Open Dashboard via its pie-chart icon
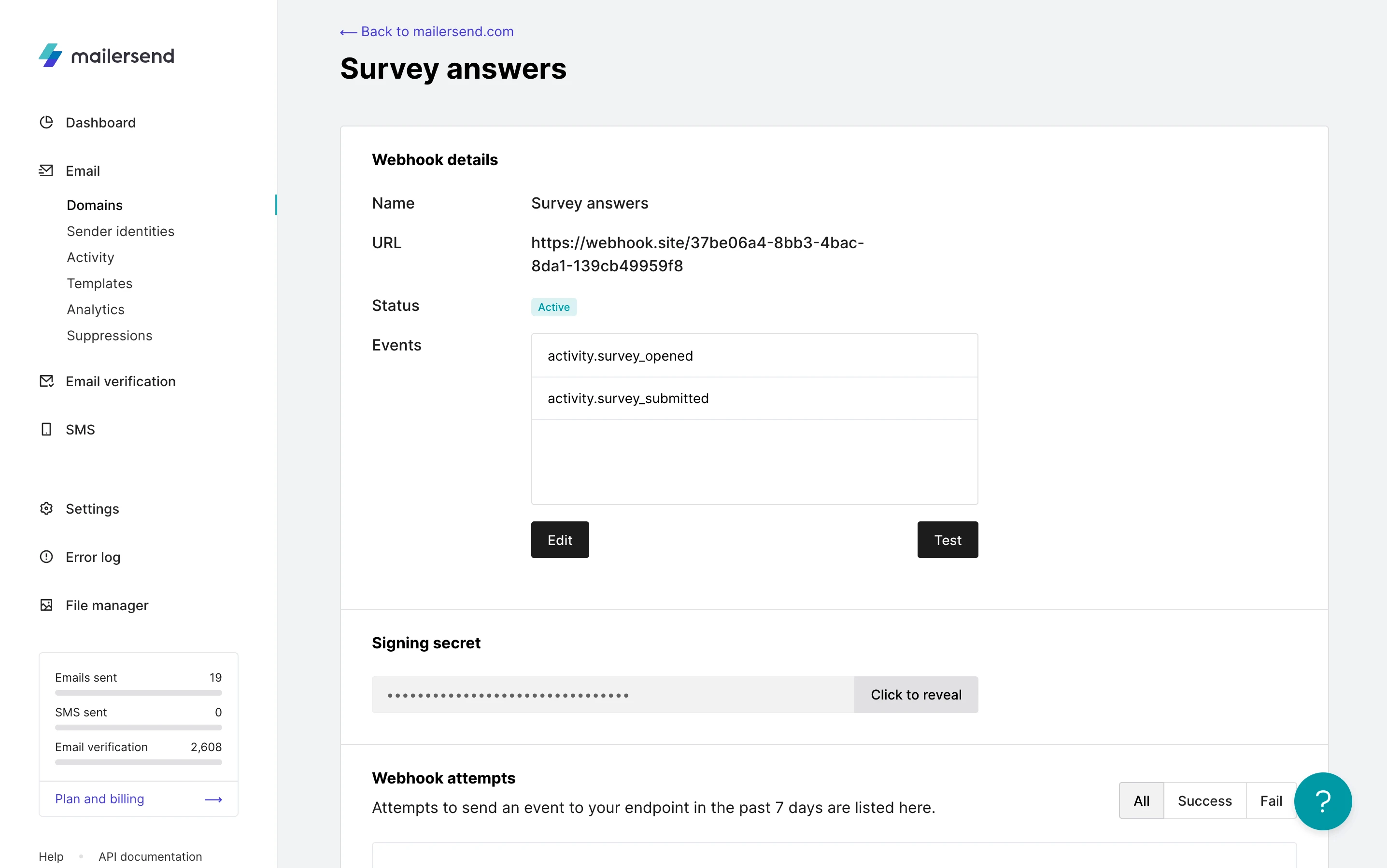The image size is (1387, 868). [46, 122]
